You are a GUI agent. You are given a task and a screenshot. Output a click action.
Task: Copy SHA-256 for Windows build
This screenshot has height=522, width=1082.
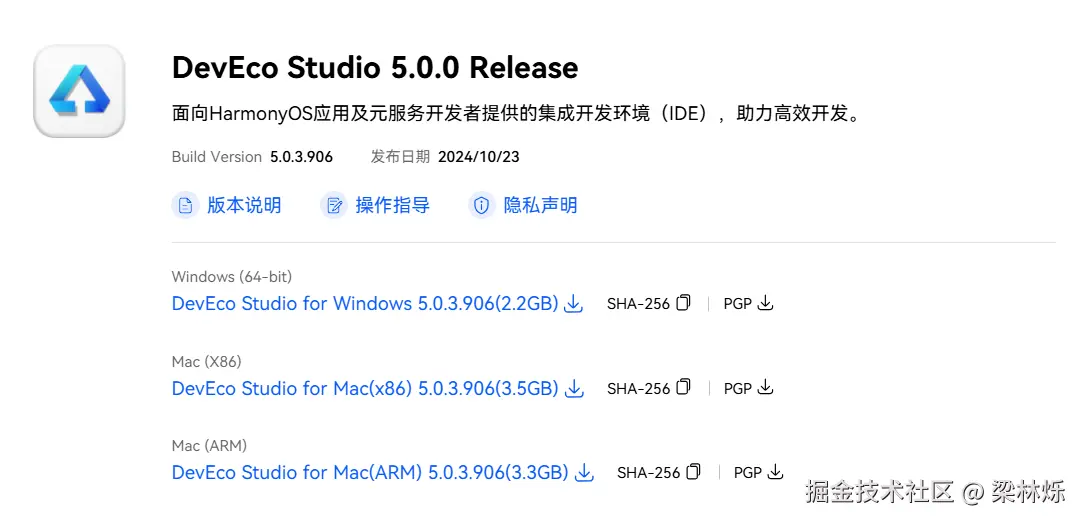coord(683,303)
